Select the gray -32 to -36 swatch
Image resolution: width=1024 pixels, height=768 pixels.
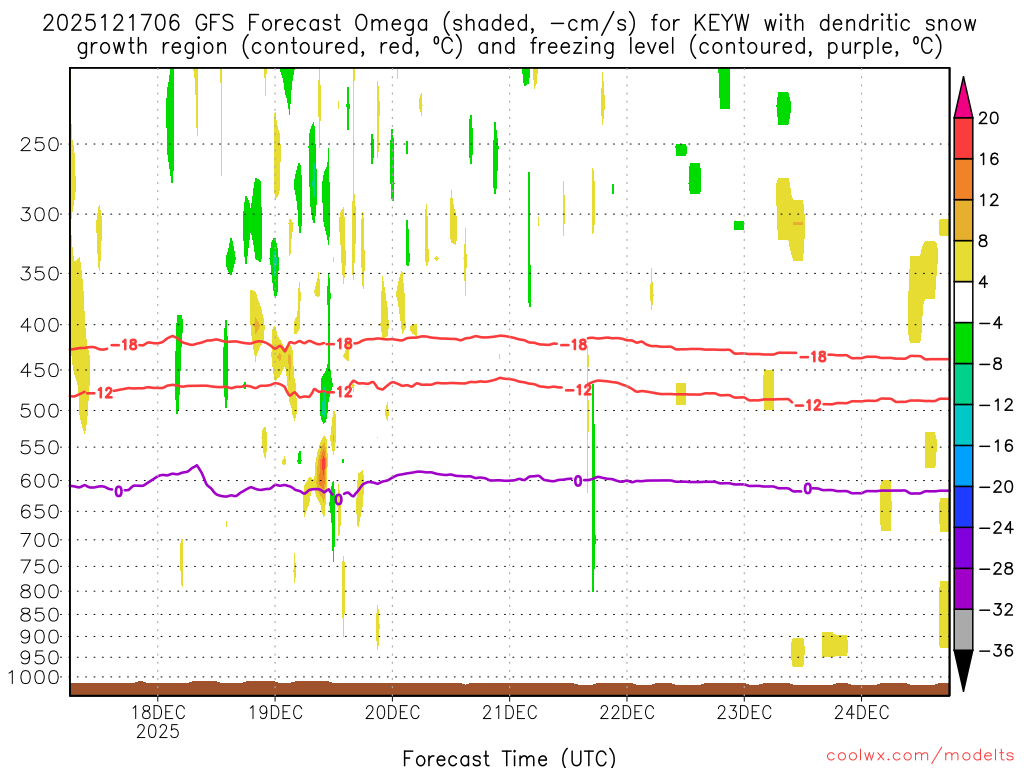point(963,630)
